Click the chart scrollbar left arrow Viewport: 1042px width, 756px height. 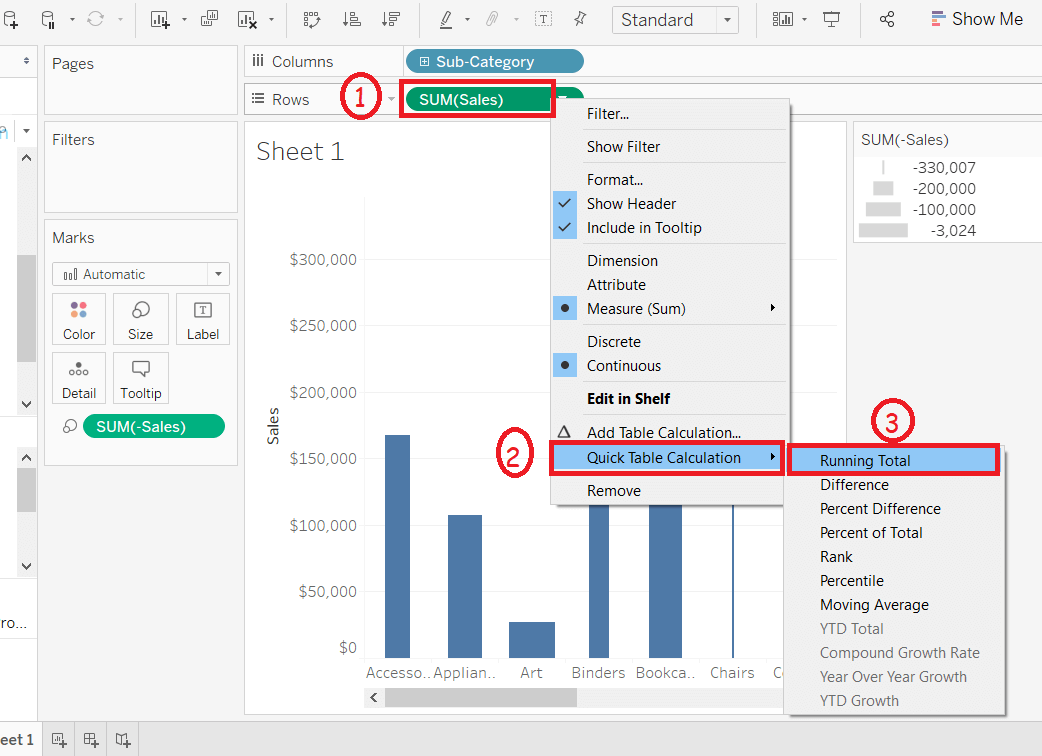pos(374,698)
